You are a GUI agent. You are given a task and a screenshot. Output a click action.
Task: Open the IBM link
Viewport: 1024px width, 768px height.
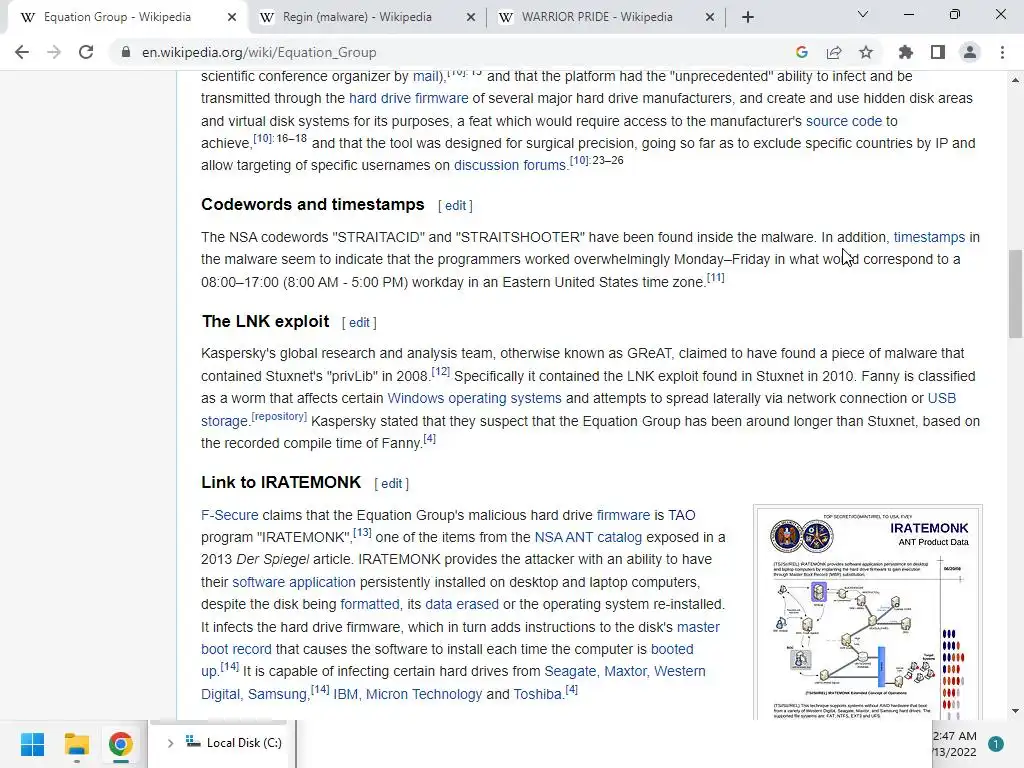click(345, 695)
